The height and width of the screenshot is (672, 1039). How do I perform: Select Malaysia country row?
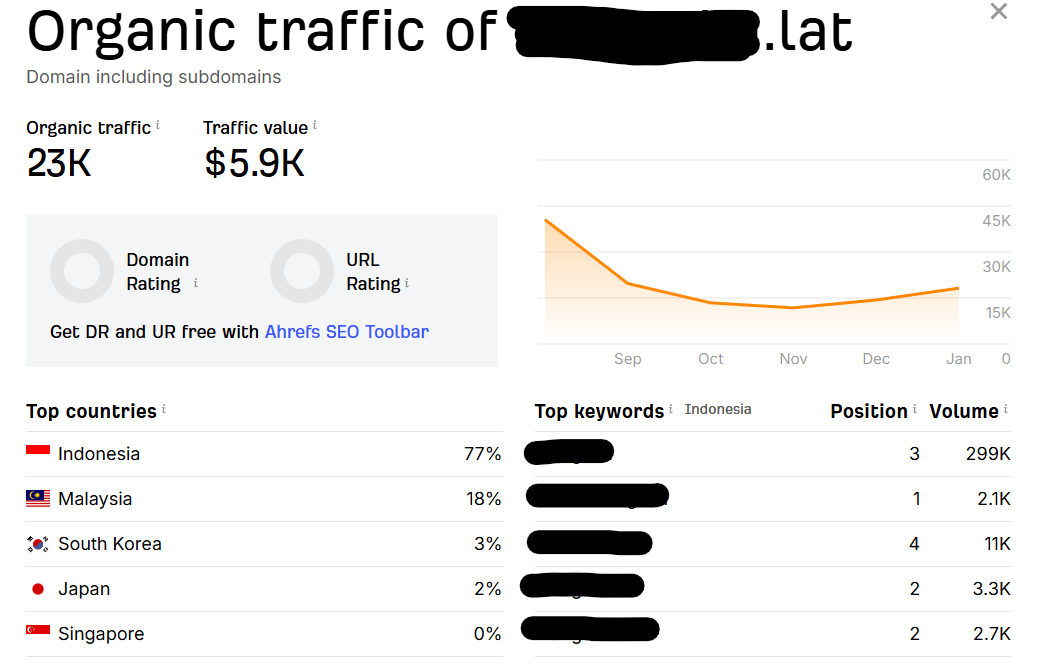pos(95,499)
